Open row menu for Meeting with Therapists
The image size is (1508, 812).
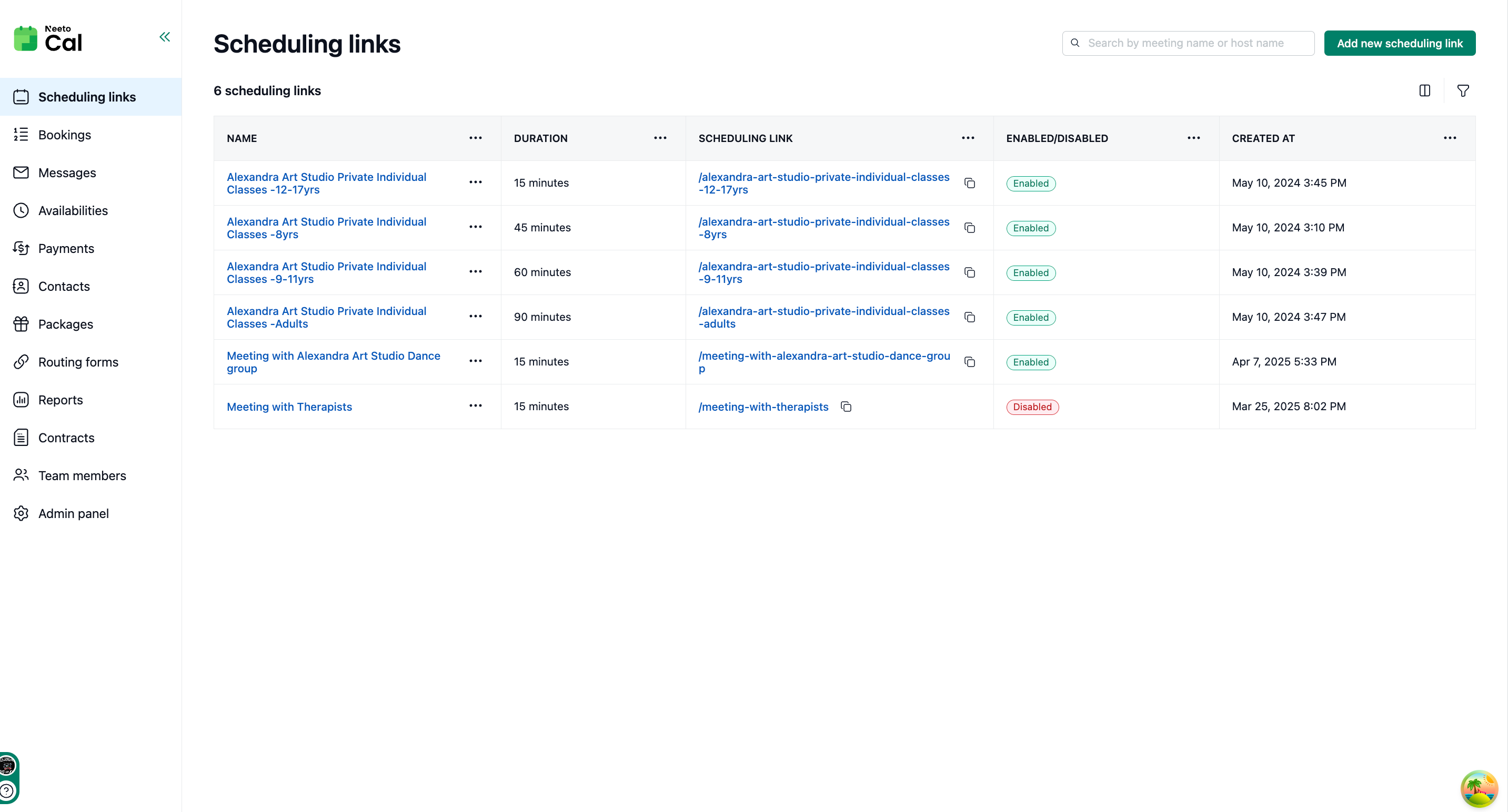[x=475, y=406]
